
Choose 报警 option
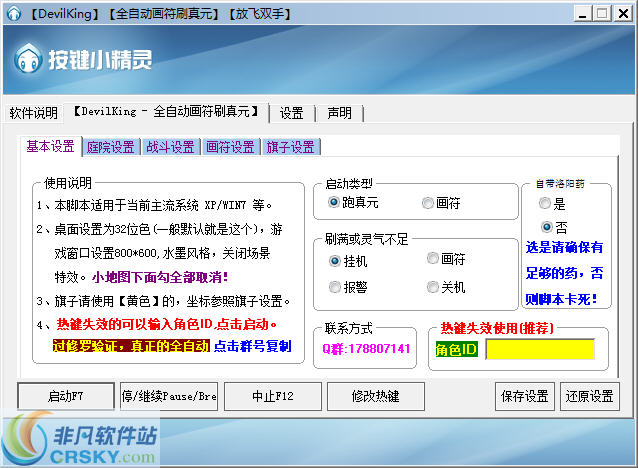(x=348, y=287)
